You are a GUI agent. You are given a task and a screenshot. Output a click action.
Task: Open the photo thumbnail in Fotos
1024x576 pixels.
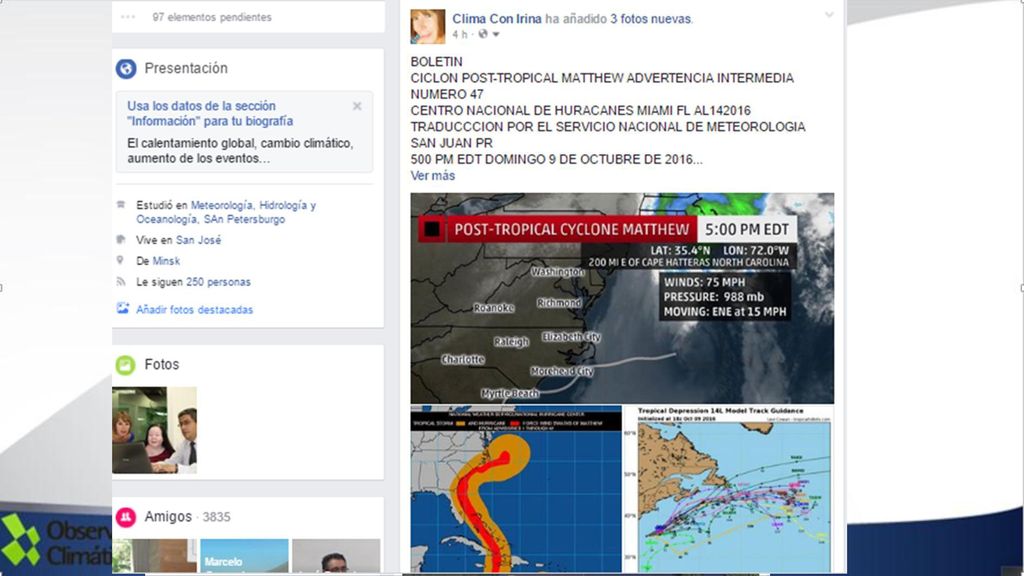tap(155, 430)
